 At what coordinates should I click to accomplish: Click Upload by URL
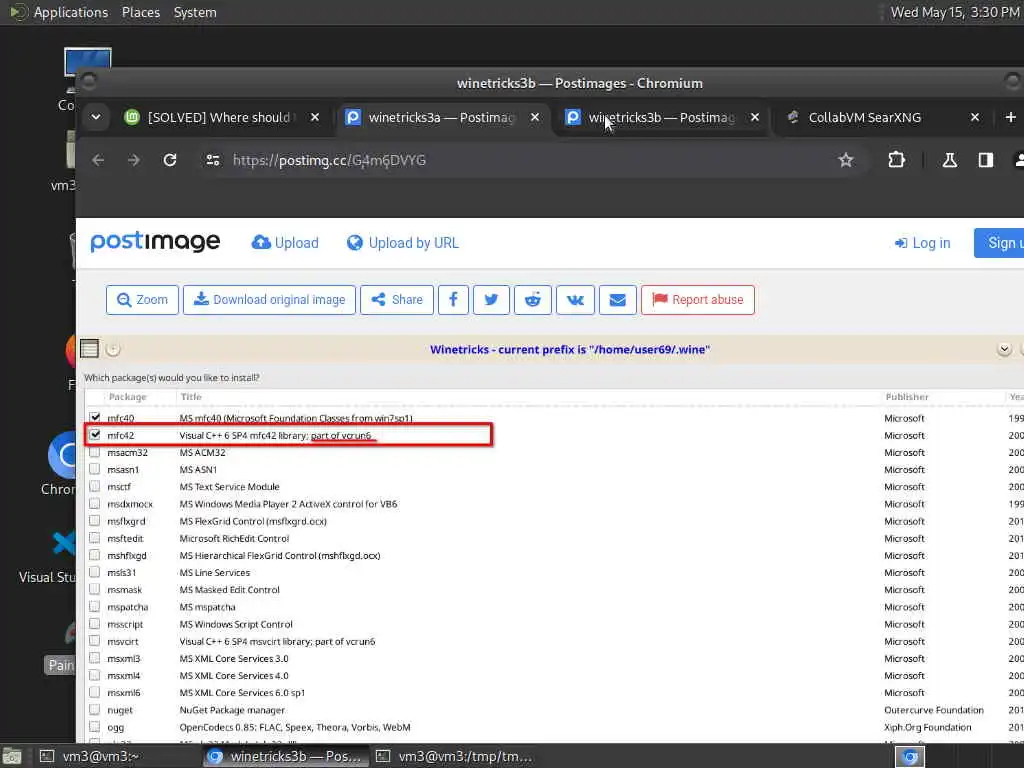coord(403,243)
